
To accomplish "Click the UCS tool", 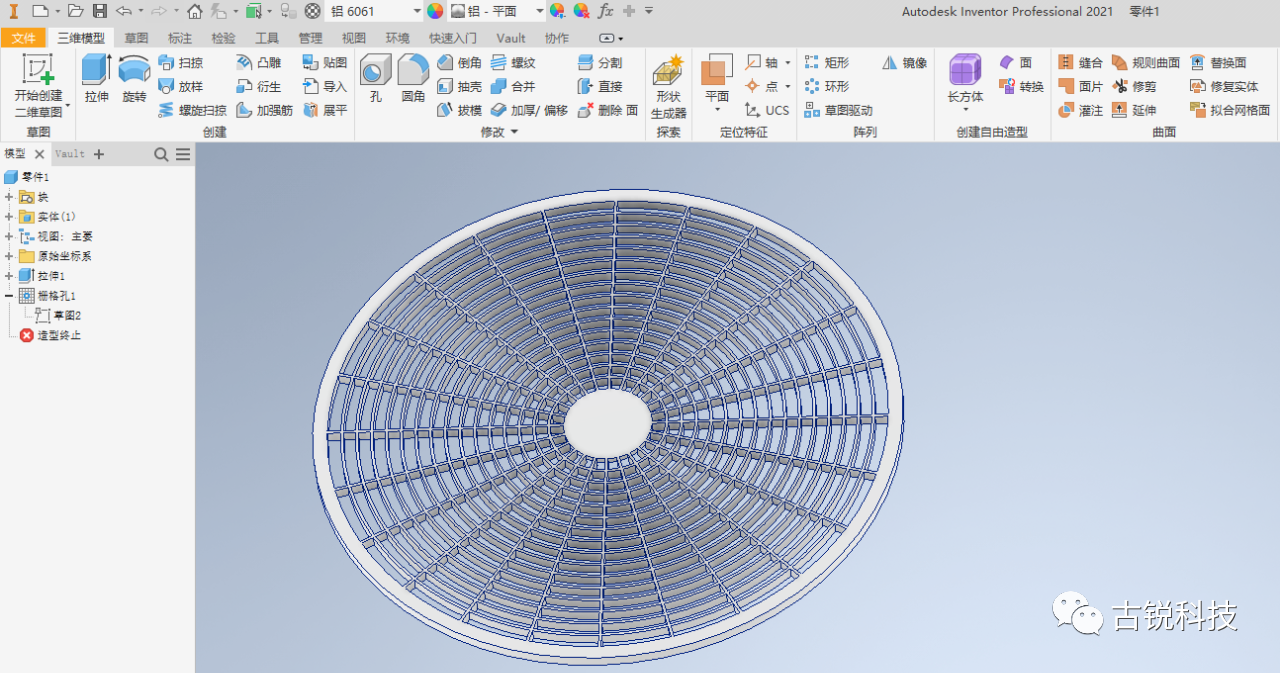I will click(767, 110).
